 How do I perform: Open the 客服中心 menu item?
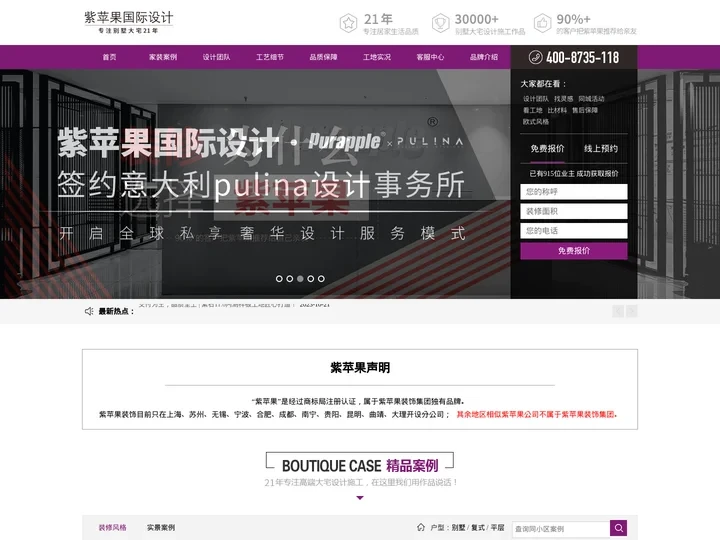click(x=430, y=57)
